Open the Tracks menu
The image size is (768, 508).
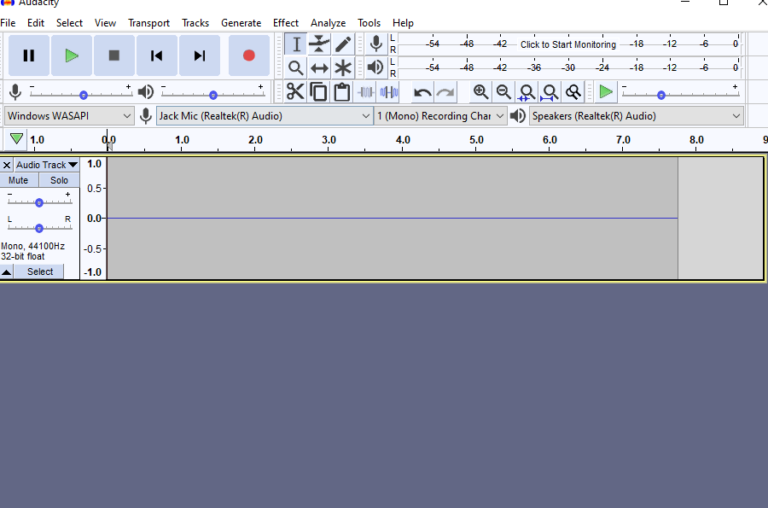(195, 23)
